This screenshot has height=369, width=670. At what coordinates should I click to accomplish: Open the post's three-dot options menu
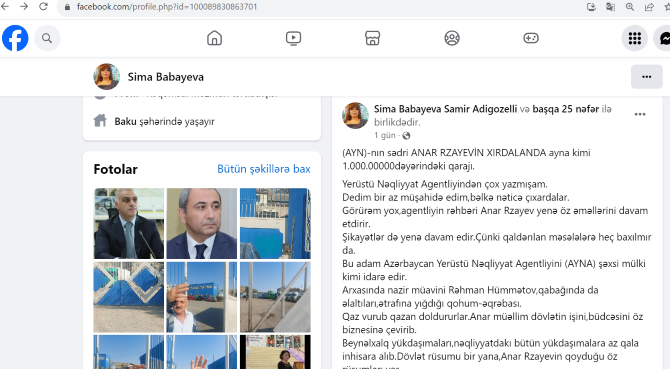pos(640,114)
